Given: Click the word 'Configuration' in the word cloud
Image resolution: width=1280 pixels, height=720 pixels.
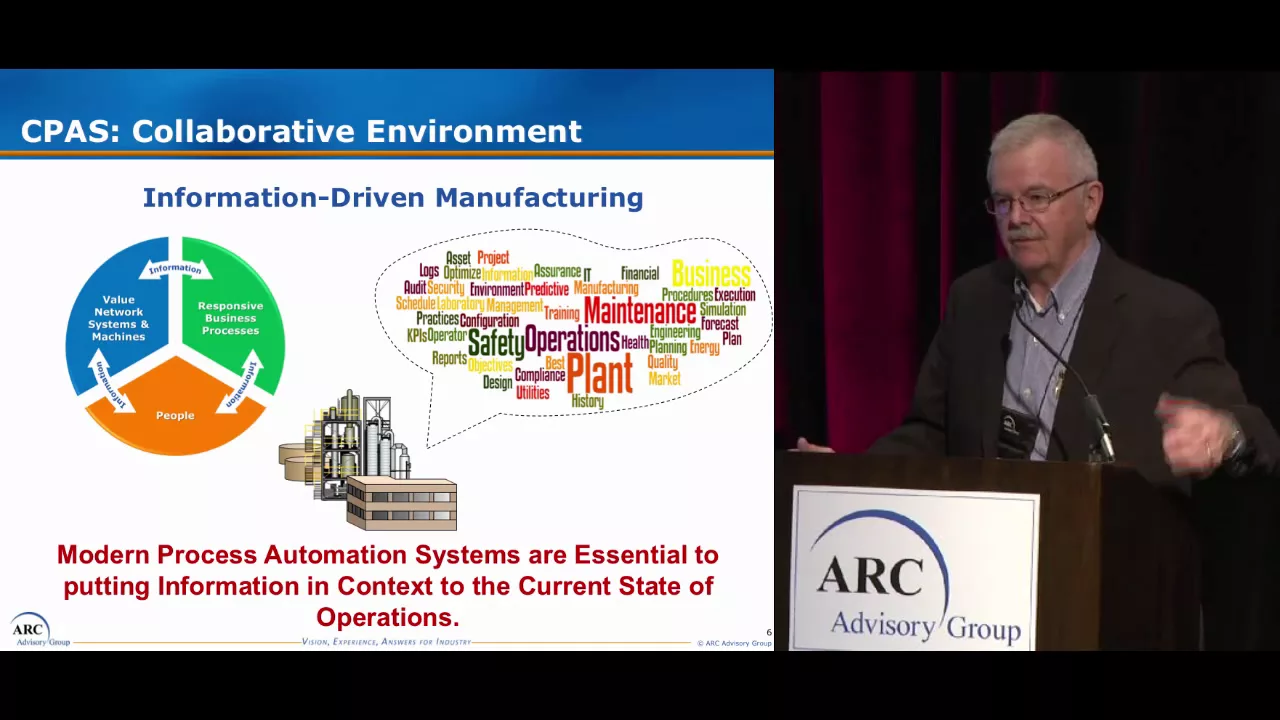Looking at the screenshot, I should tap(489, 321).
